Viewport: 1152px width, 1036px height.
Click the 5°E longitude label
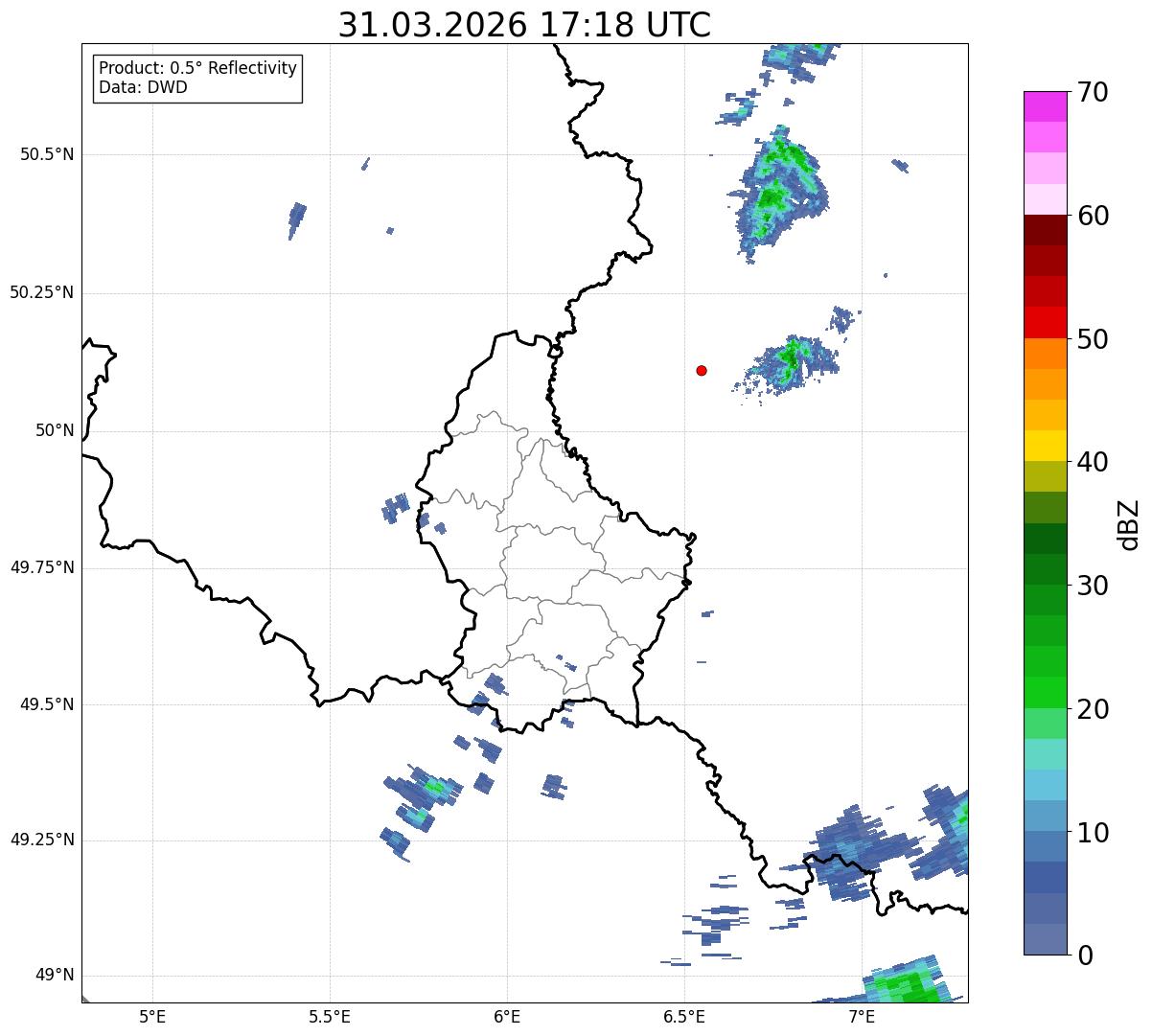(152, 1017)
